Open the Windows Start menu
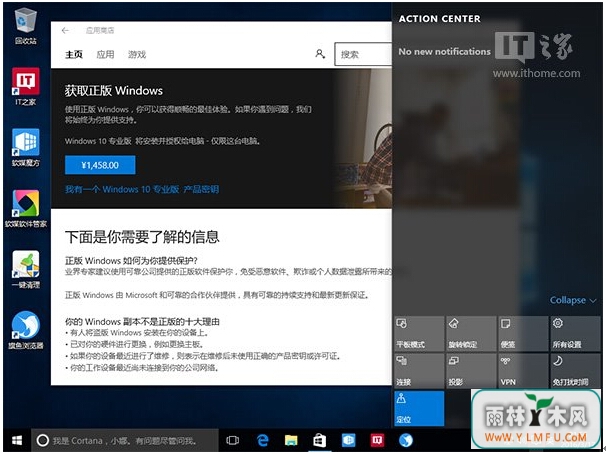The width and height of the screenshot is (606, 454). (x=17, y=440)
